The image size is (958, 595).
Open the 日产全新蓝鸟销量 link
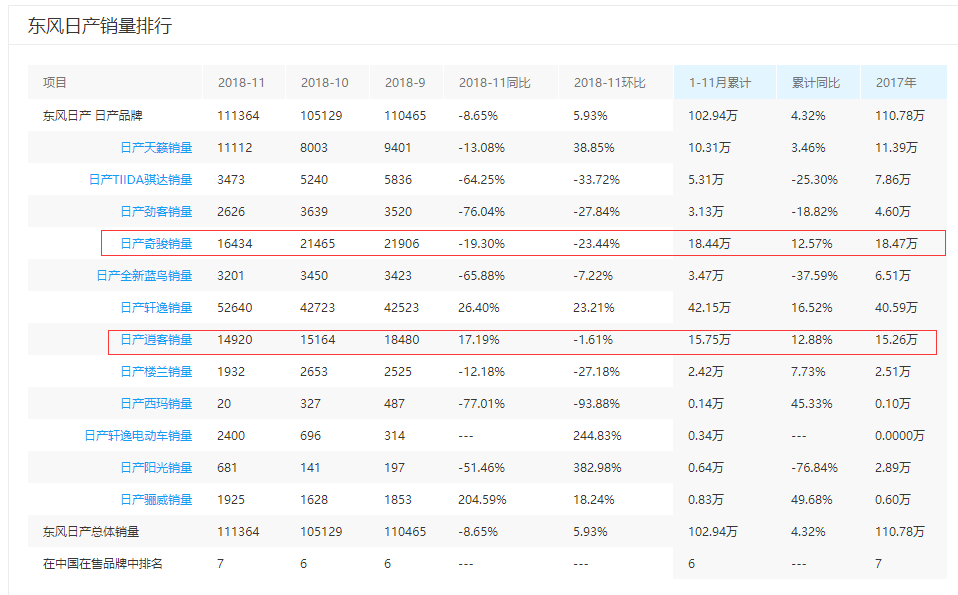(144, 276)
